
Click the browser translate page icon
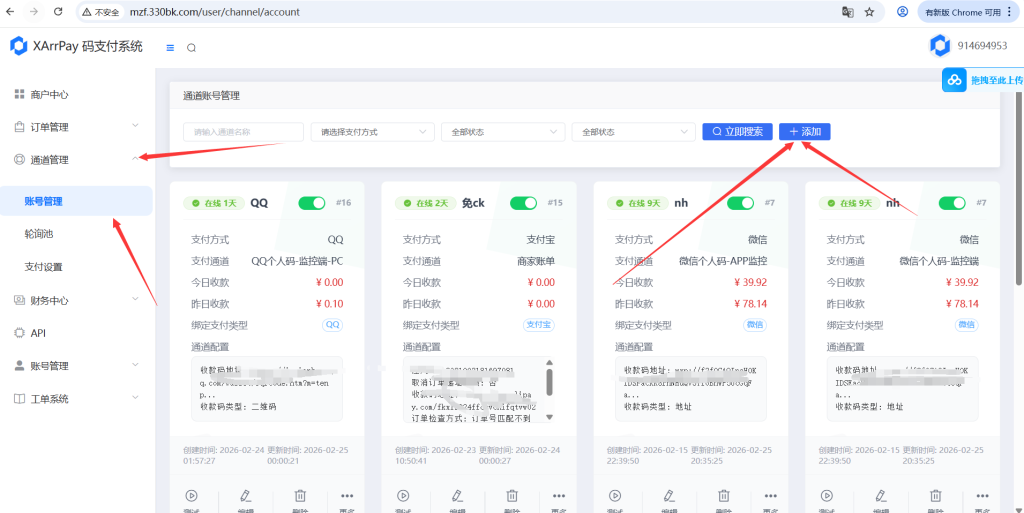pyautogui.click(x=848, y=12)
